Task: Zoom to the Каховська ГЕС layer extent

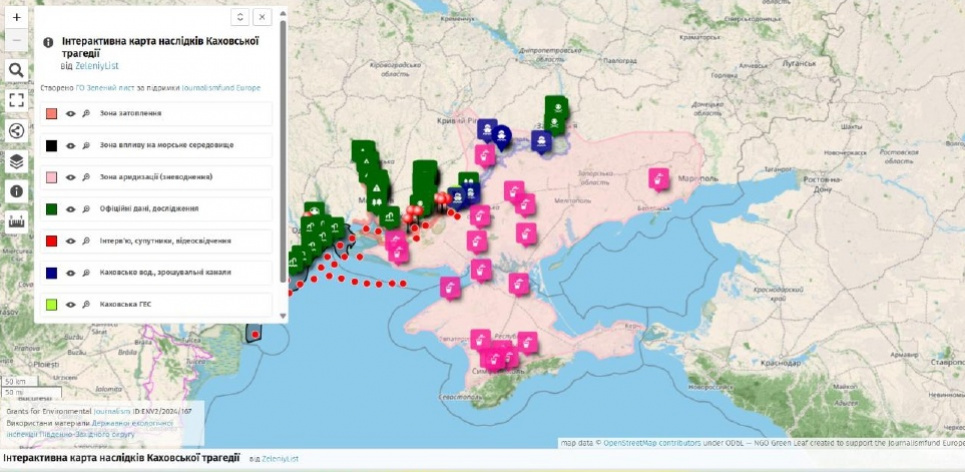Action: click(x=87, y=305)
